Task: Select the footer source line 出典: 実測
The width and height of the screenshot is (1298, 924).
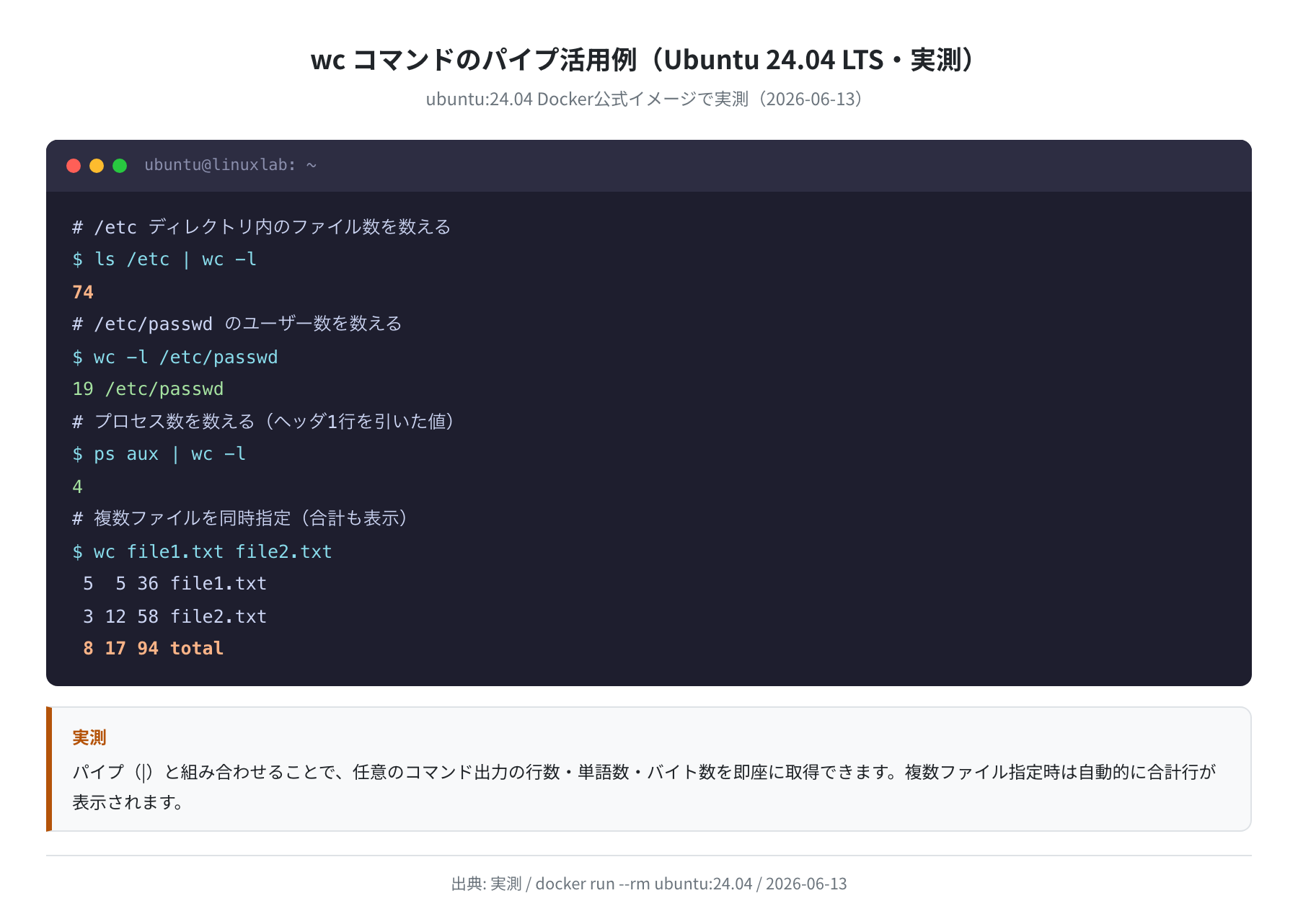Action: [x=649, y=884]
